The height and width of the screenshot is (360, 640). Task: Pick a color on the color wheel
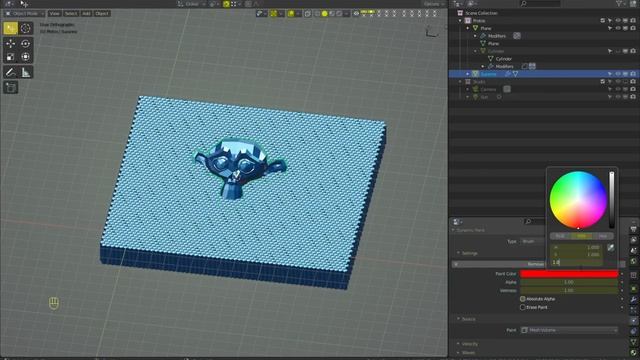click(x=578, y=200)
